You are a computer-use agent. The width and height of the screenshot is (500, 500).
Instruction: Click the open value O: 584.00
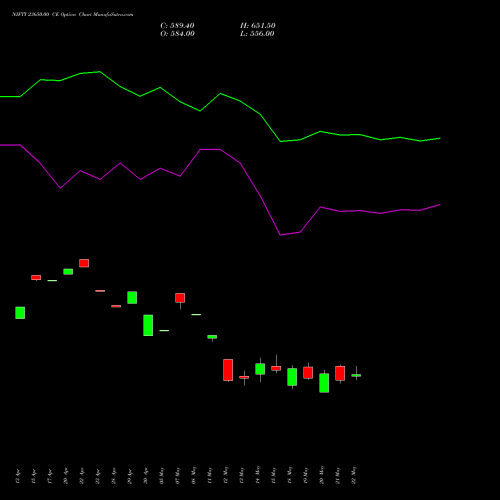[177, 34]
